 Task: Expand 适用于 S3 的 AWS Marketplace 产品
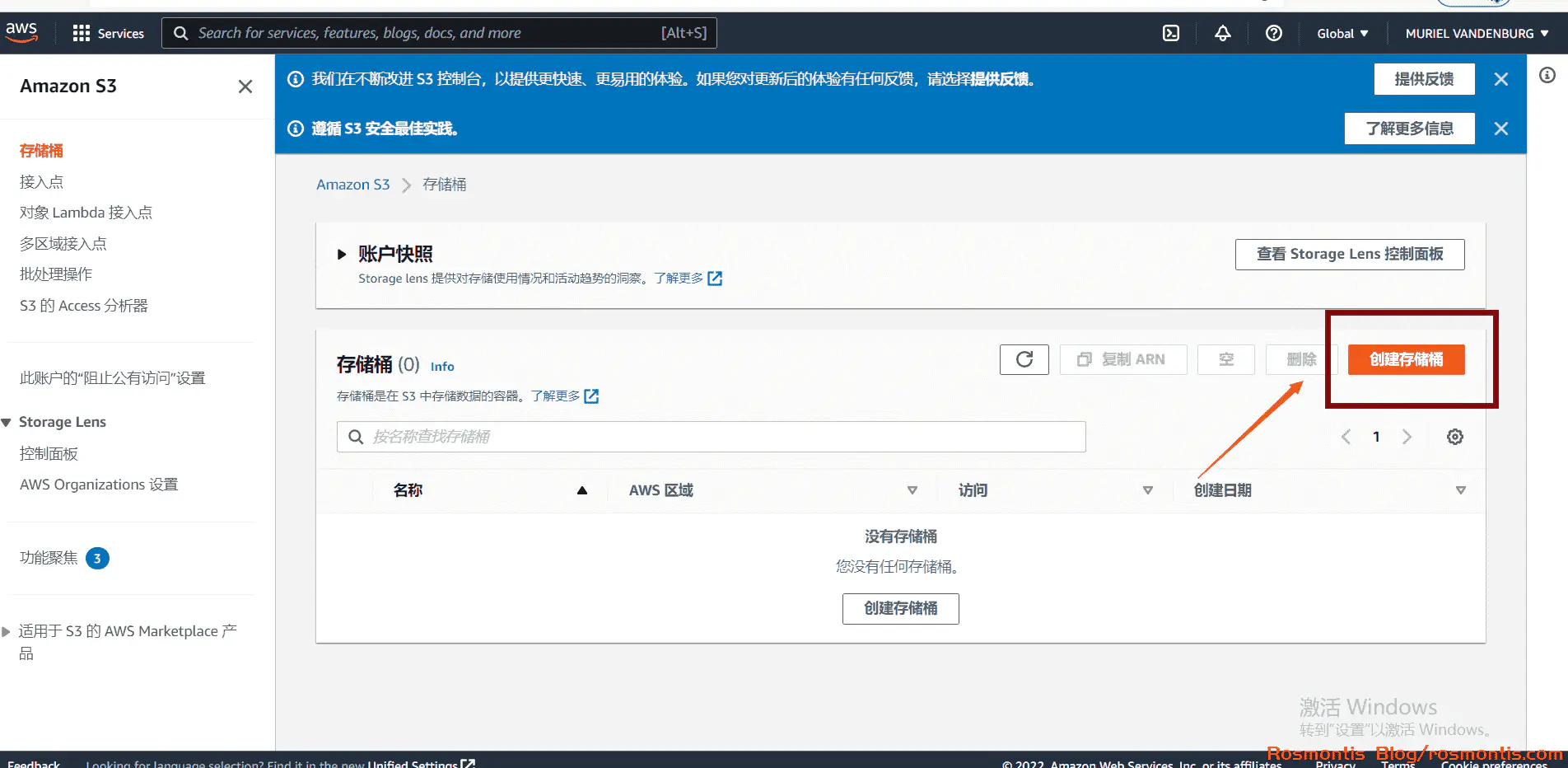[7, 632]
